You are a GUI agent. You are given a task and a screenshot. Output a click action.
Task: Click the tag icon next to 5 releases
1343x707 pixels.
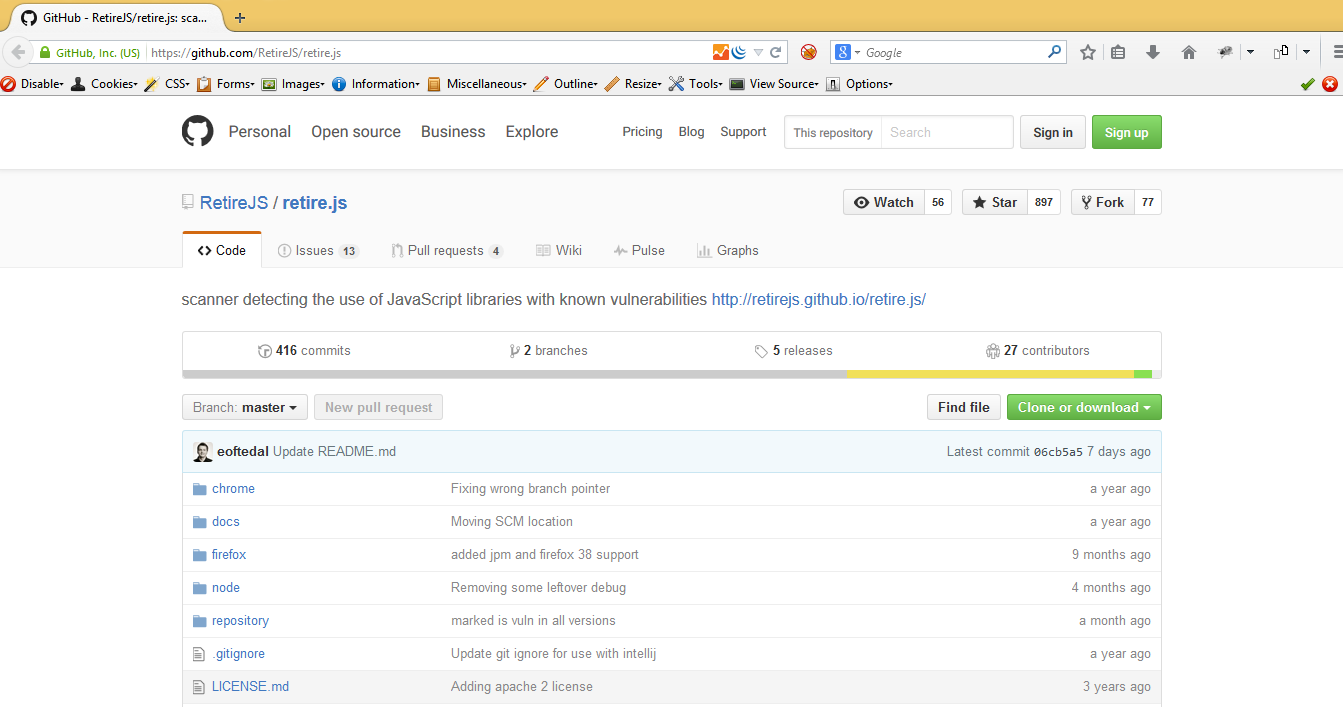click(x=761, y=350)
